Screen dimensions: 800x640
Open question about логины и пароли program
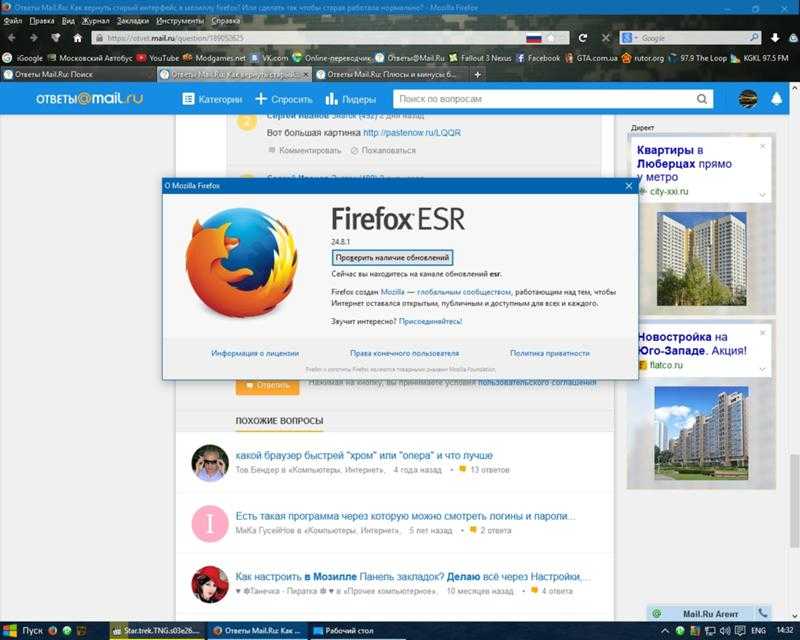405,516
